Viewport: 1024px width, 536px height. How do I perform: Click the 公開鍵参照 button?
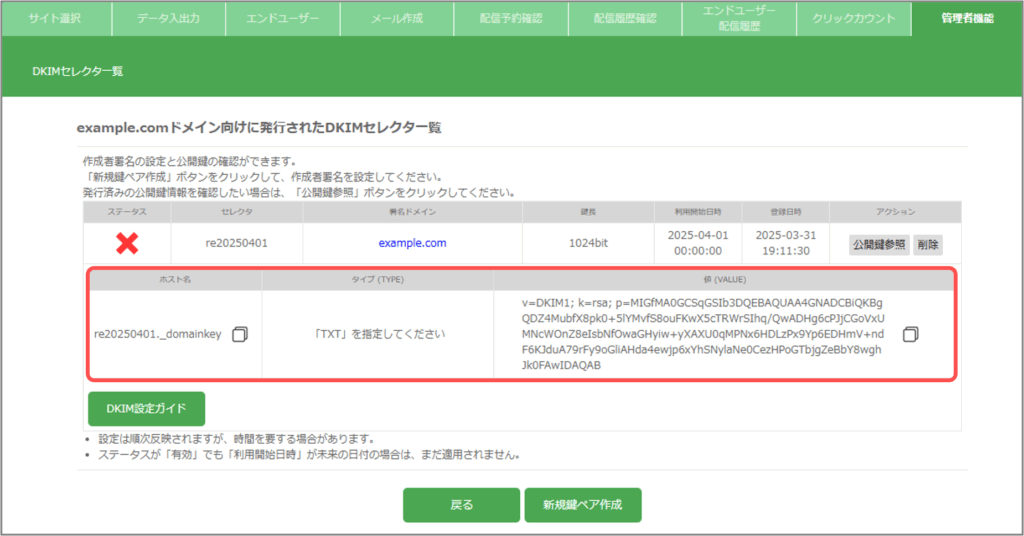click(x=879, y=244)
